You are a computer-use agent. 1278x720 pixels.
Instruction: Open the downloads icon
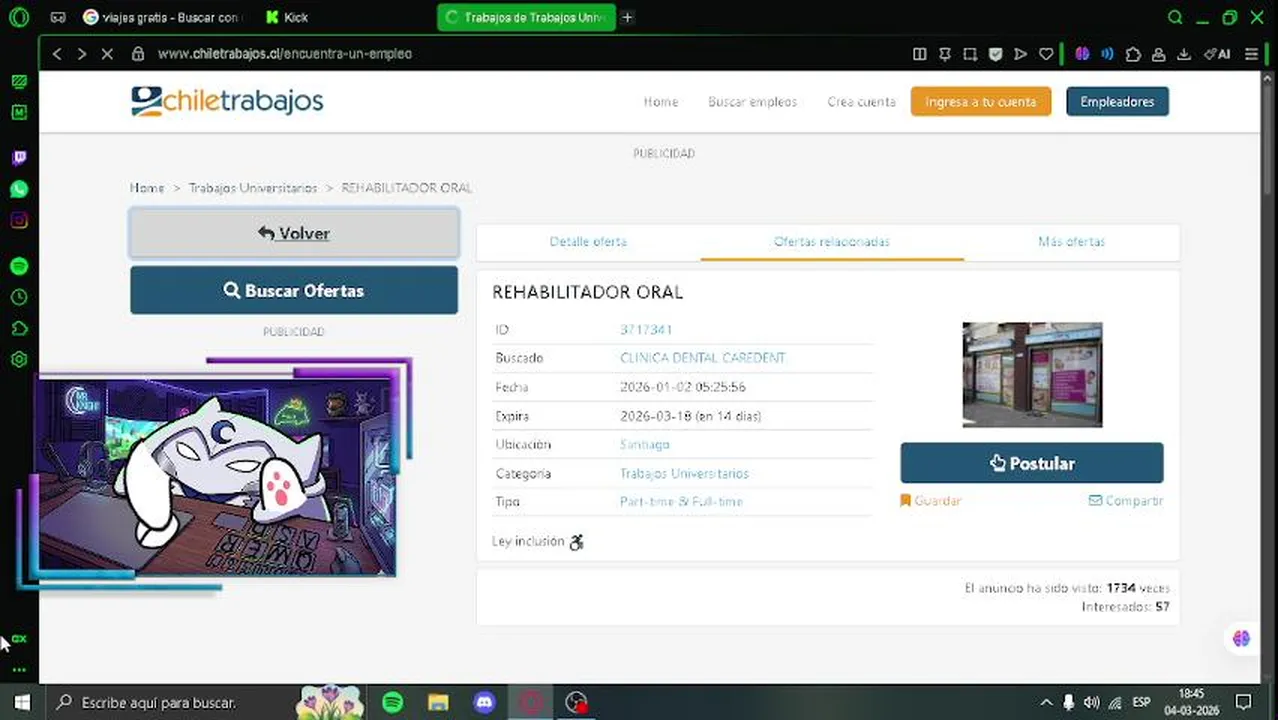click(x=1184, y=54)
